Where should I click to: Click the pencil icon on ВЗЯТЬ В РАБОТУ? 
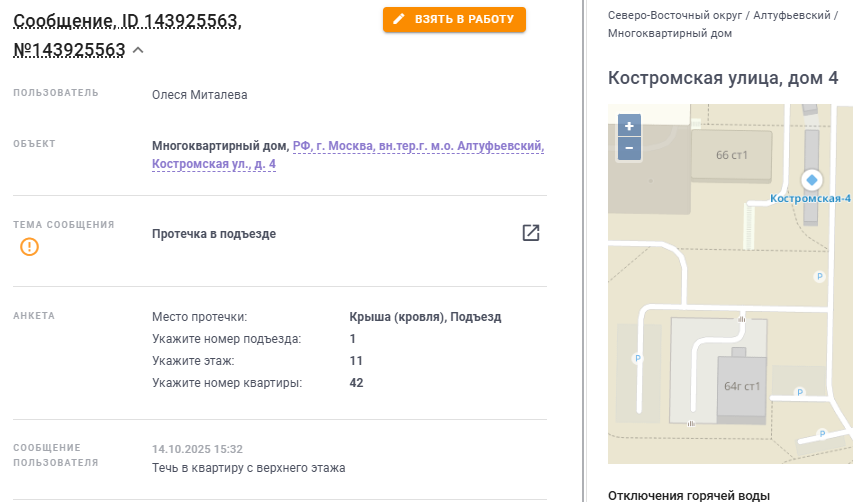[x=399, y=19]
